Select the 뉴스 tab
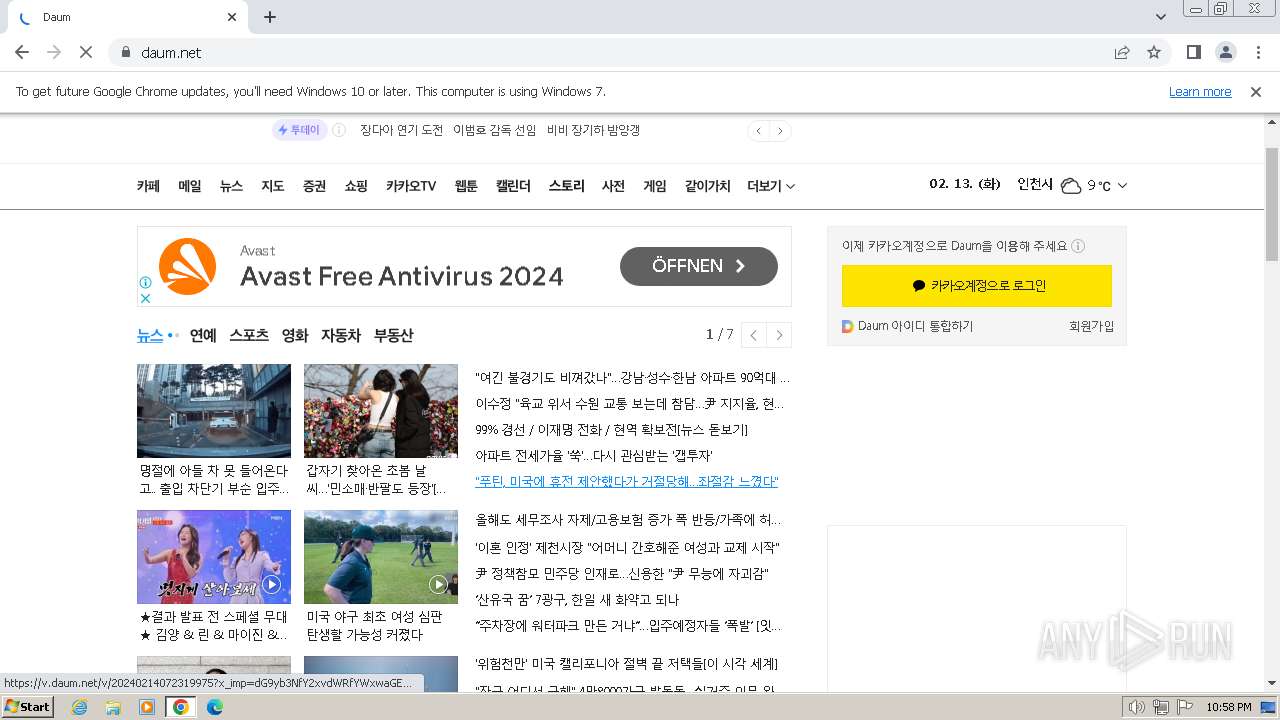 [150, 336]
